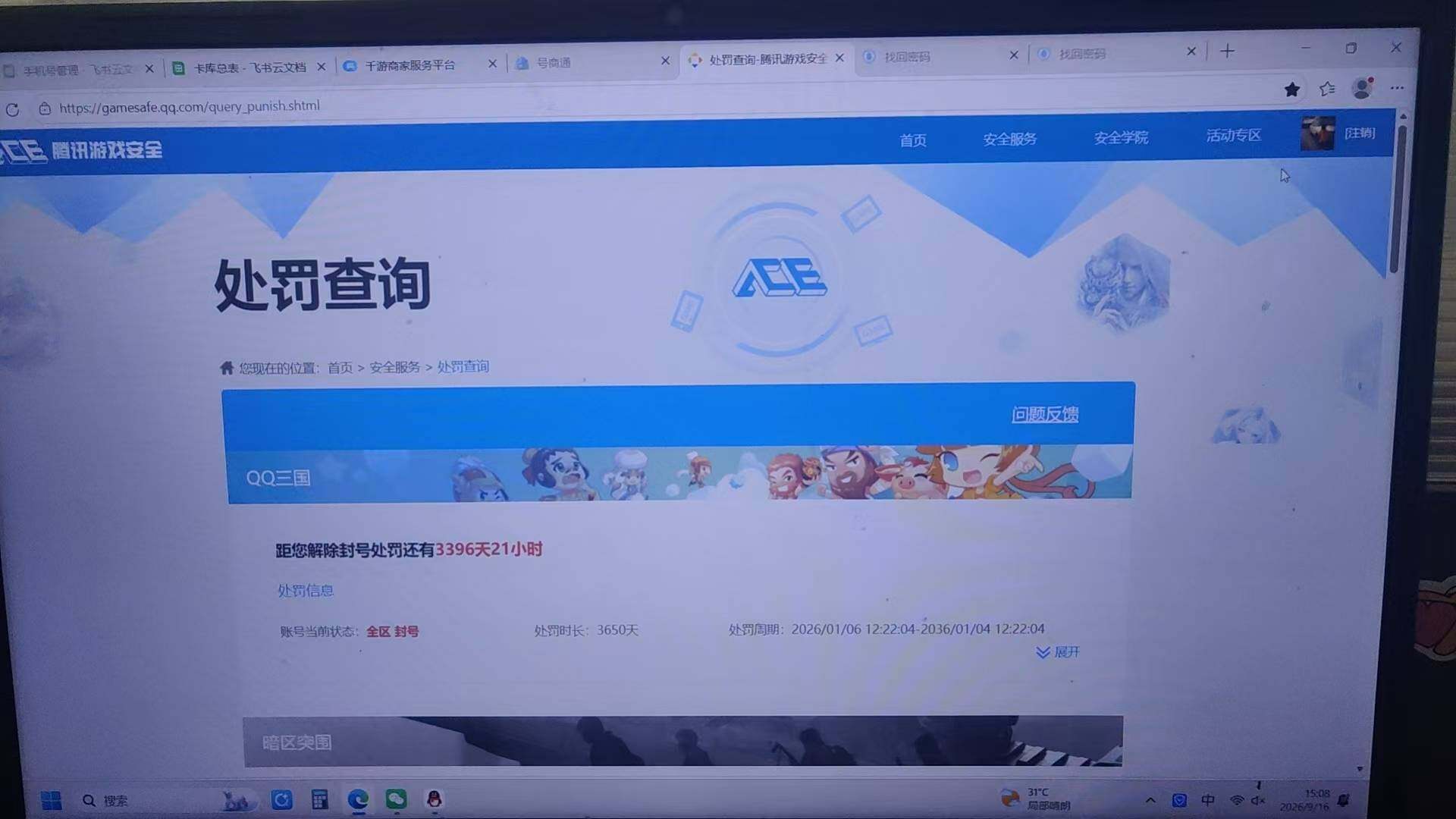Screen dimensions: 1456x819
Task: Follow the 安全服务 breadcrumb link
Action: [x=394, y=367]
